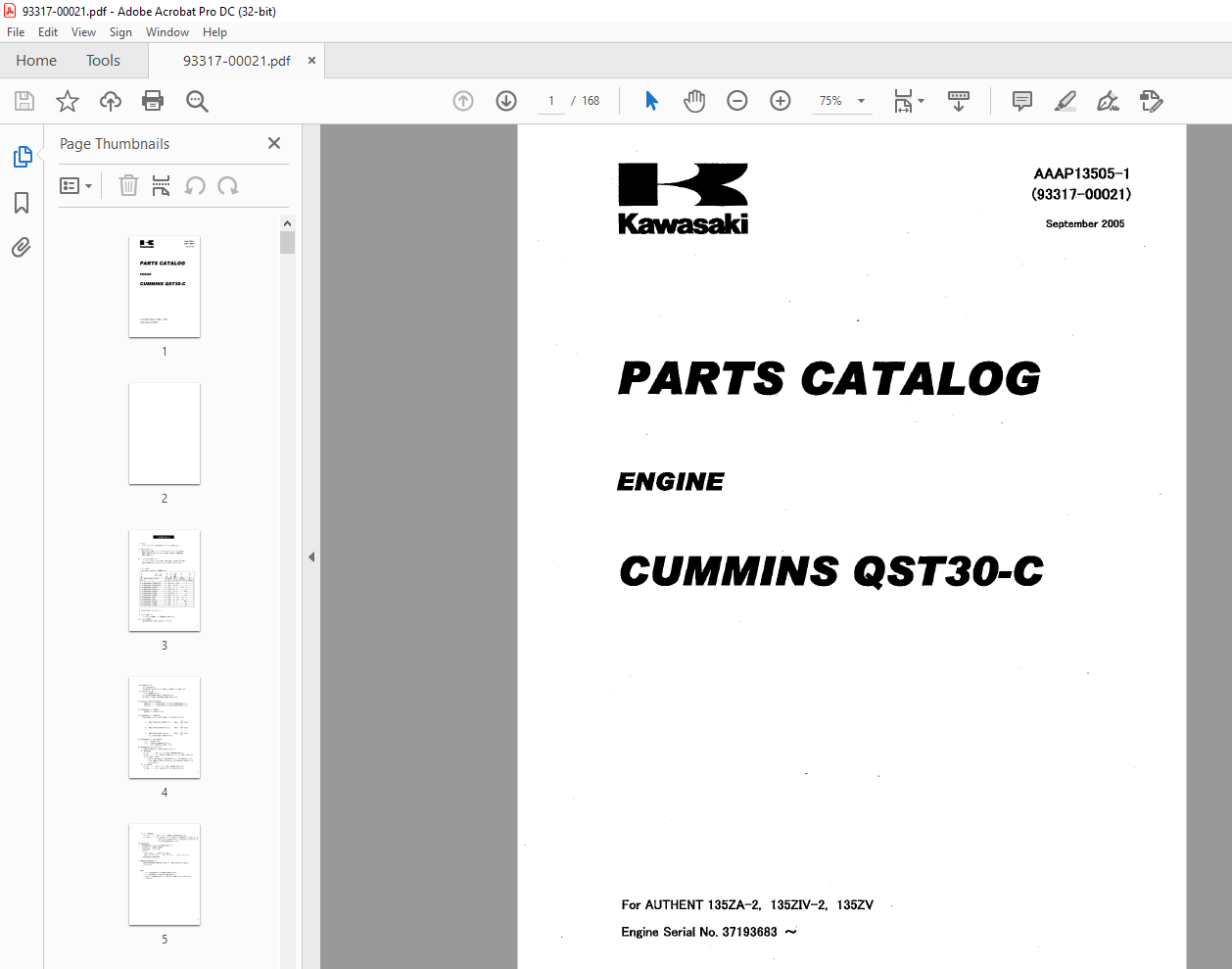Select page 1 thumbnail

tap(165, 287)
